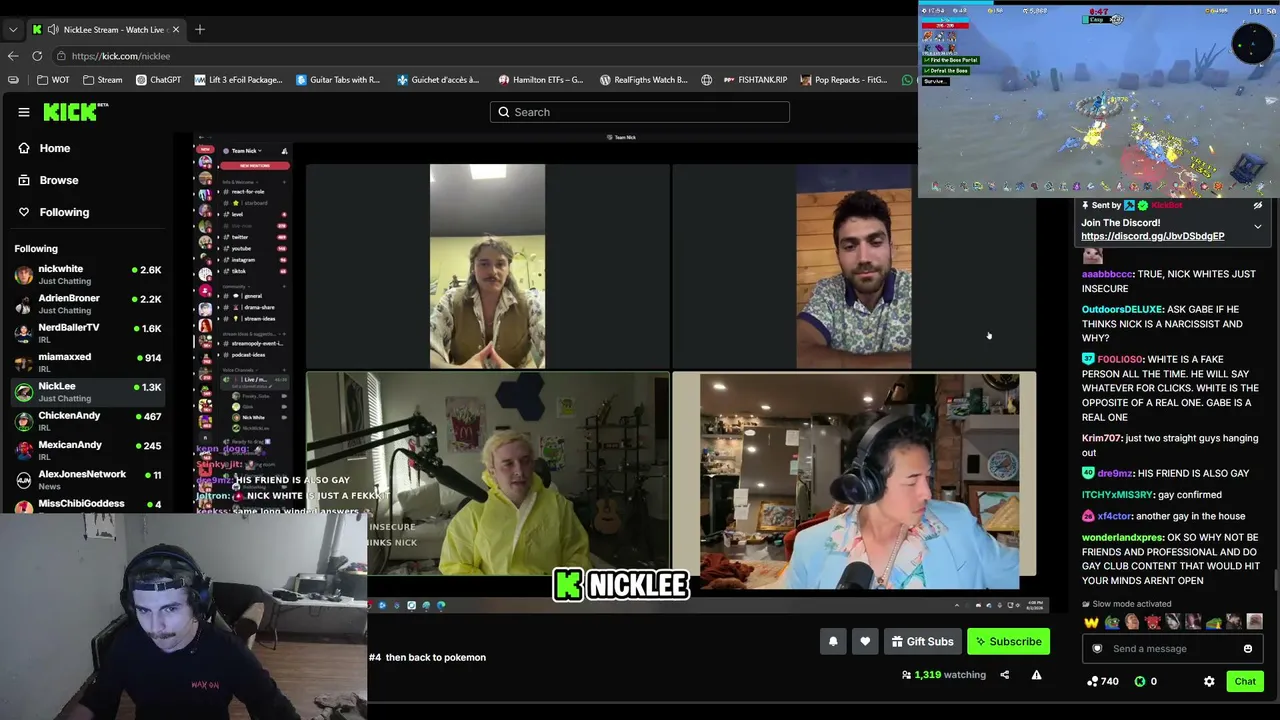Click xf4ctor username in chat
This screenshot has height=720, width=1280.
click(x=1115, y=516)
